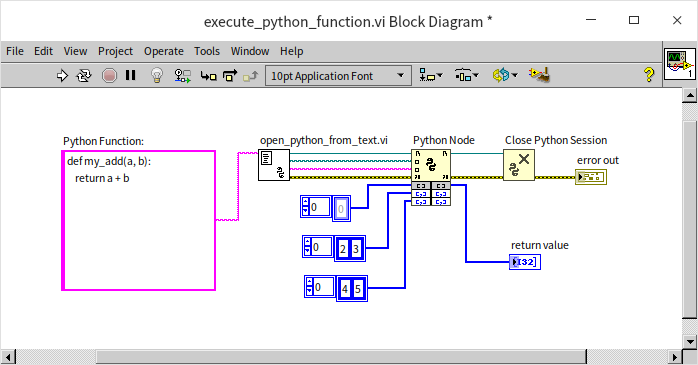Expand the Reorder dropdown
This screenshot has height=365, width=698.
(x=505, y=76)
